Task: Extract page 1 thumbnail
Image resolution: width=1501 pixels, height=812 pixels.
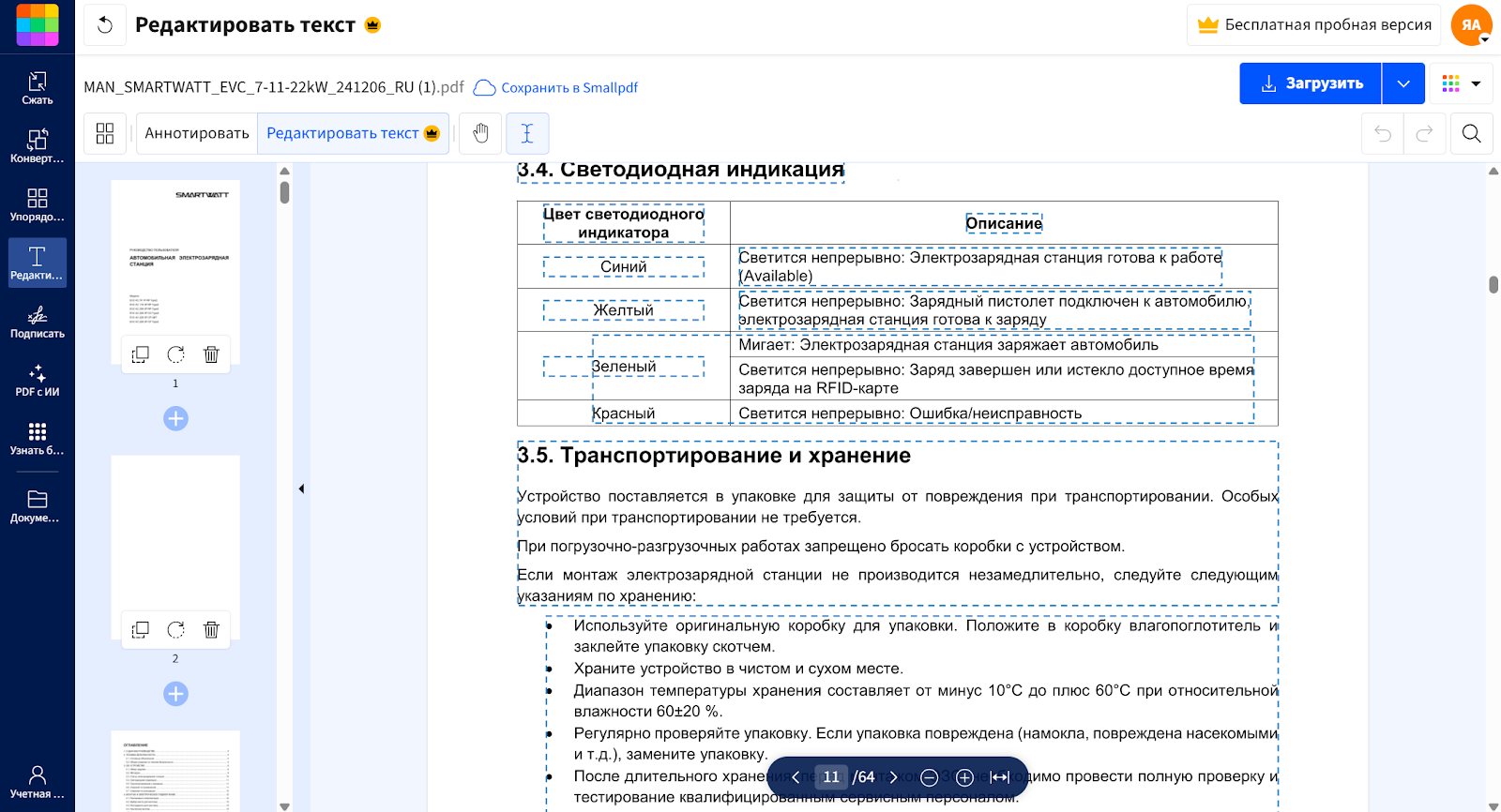Action: 141,354
